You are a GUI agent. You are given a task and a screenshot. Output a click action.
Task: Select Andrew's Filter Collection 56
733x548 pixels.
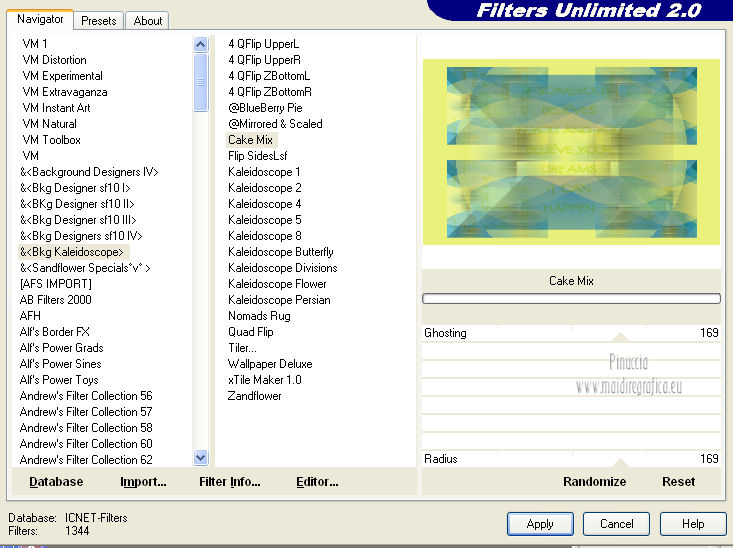pyautogui.click(x=86, y=396)
